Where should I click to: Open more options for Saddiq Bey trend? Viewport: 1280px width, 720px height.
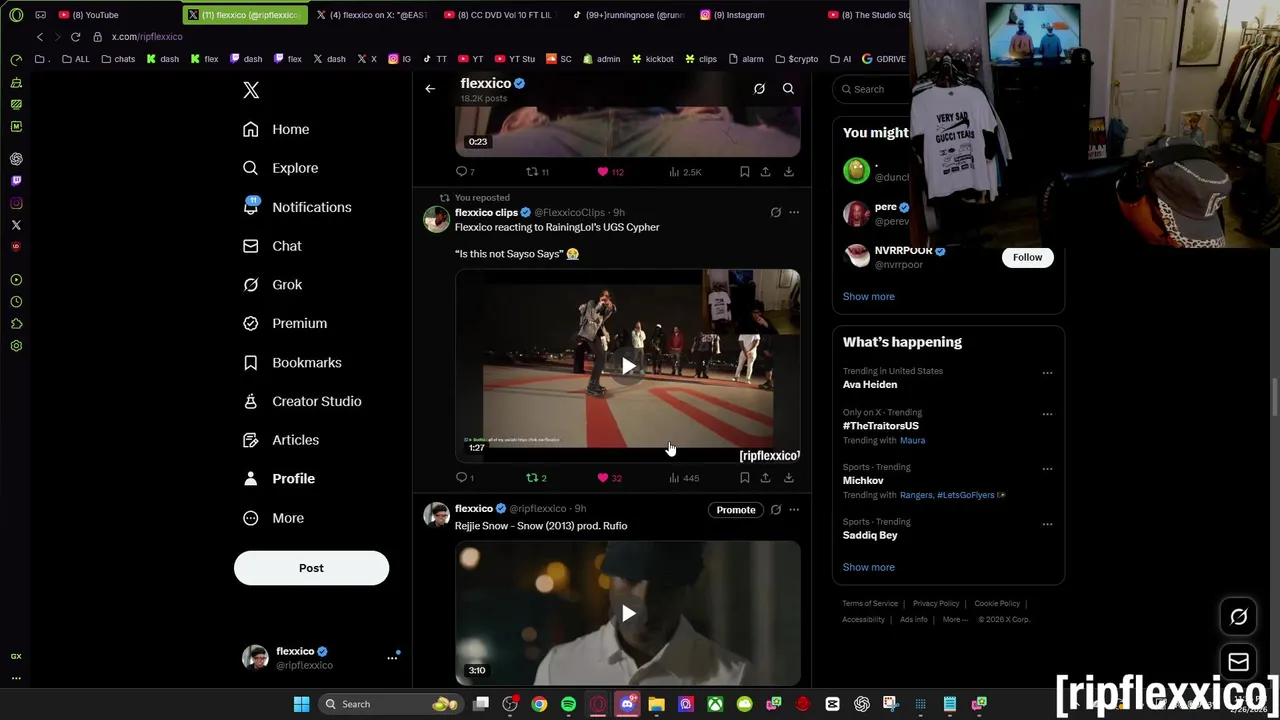[1047, 524]
